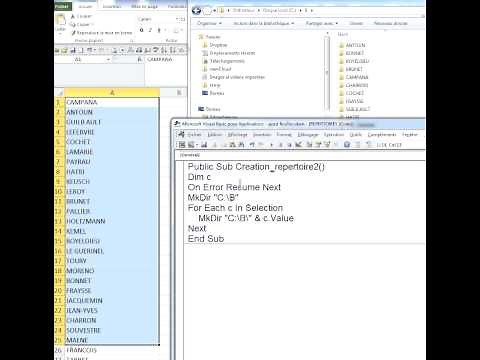This screenshot has height=360, width=480.
Task: Open the BONNET folder in Explorer
Action: (351, 53)
